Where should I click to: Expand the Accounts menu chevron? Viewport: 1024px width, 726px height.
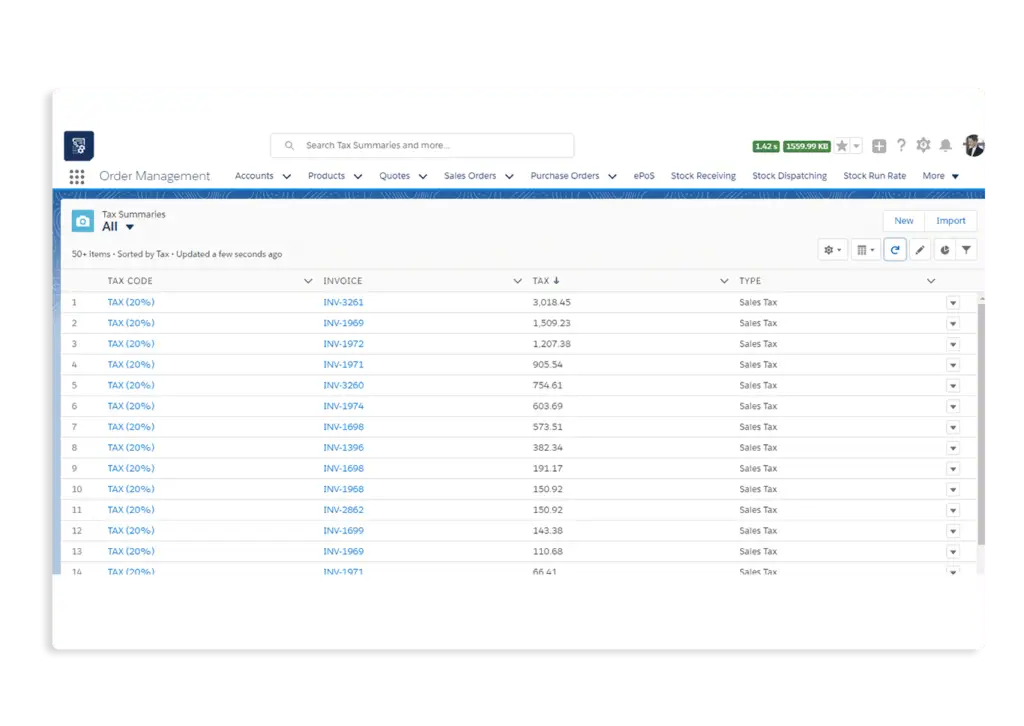287,176
